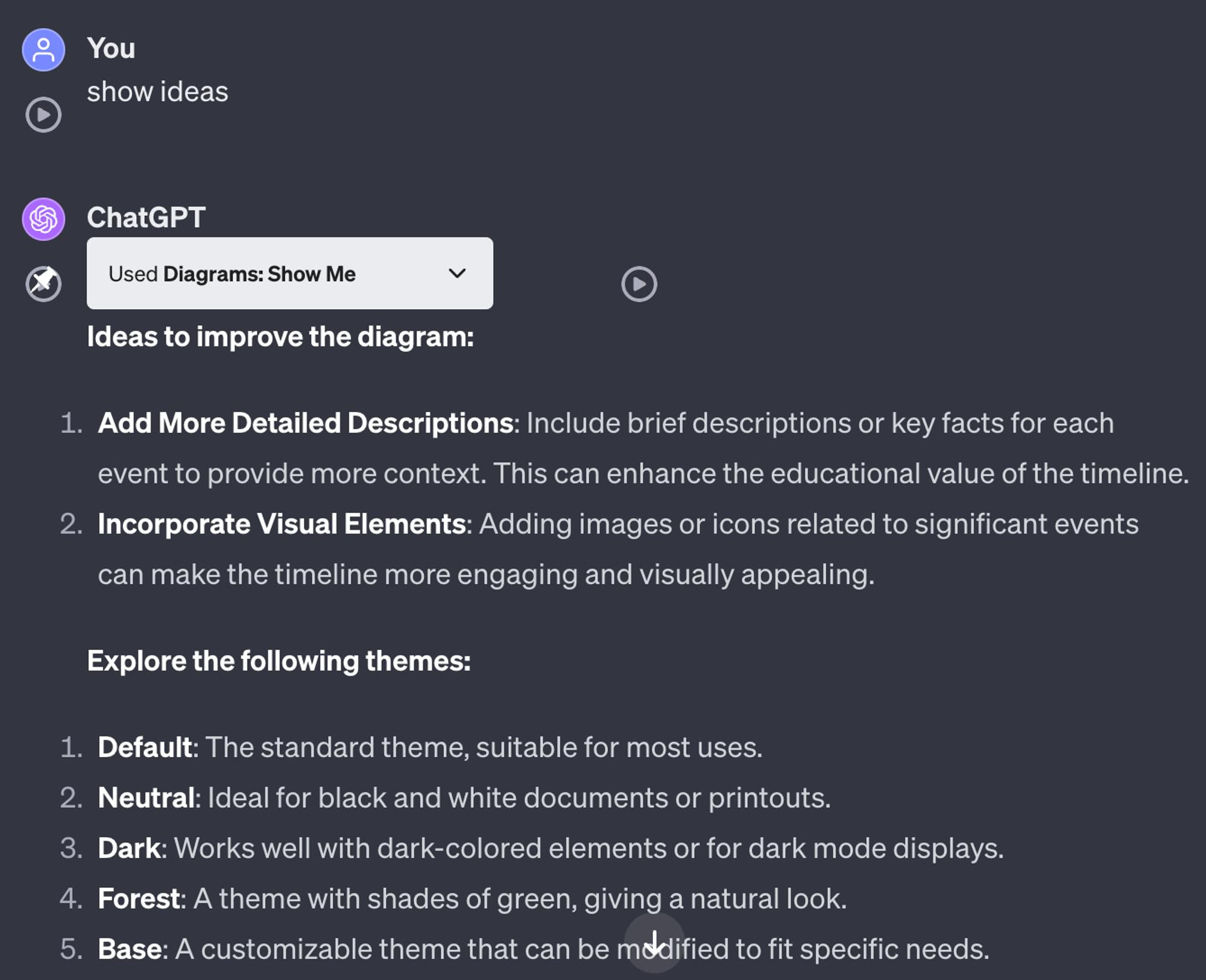The height and width of the screenshot is (980, 1206).
Task: Click the user profile avatar icon
Action: click(x=43, y=50)
